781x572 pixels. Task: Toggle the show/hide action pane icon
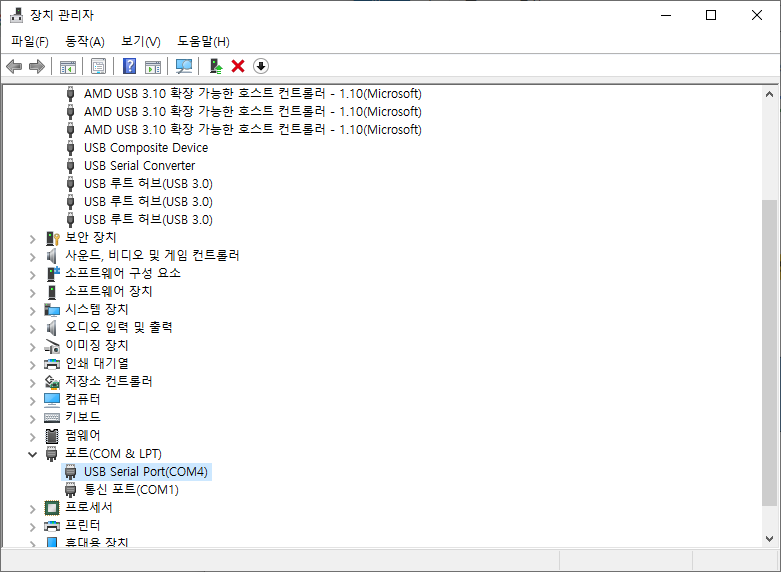pos(153,66)
